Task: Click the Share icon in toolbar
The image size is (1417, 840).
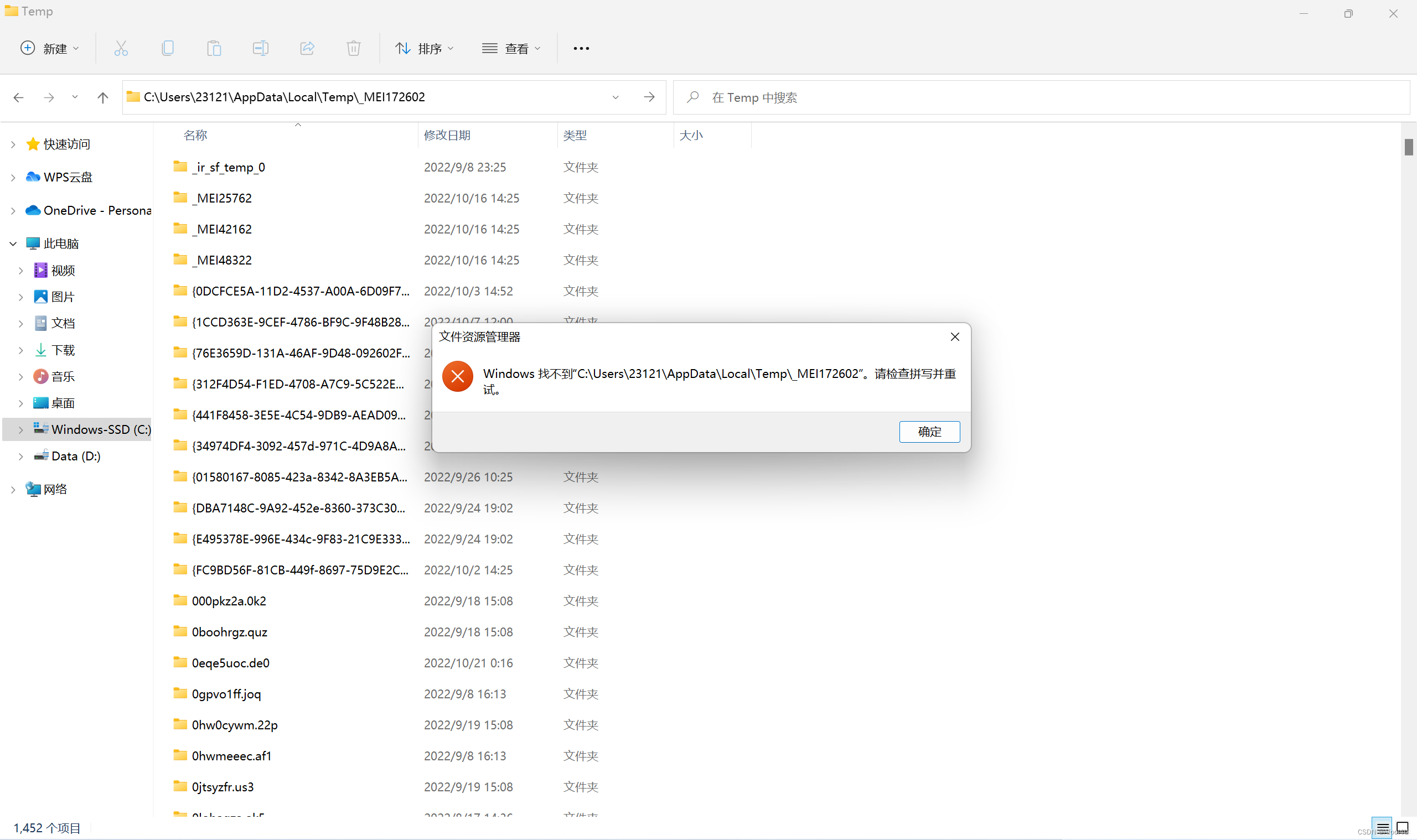Action: pyautogui.click(x=307, y=48)
